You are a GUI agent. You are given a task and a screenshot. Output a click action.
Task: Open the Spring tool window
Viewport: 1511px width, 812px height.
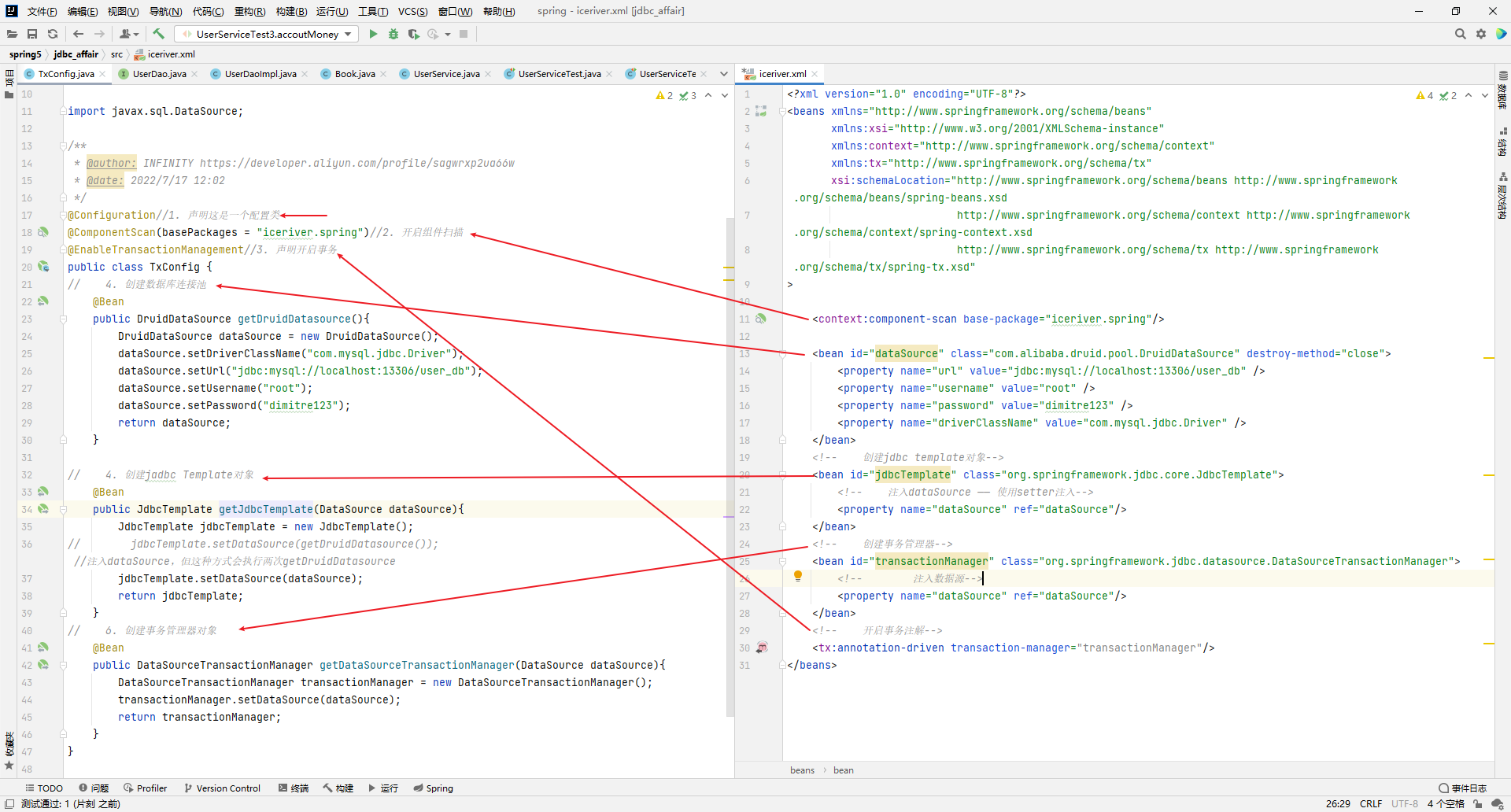coord(434,788)
